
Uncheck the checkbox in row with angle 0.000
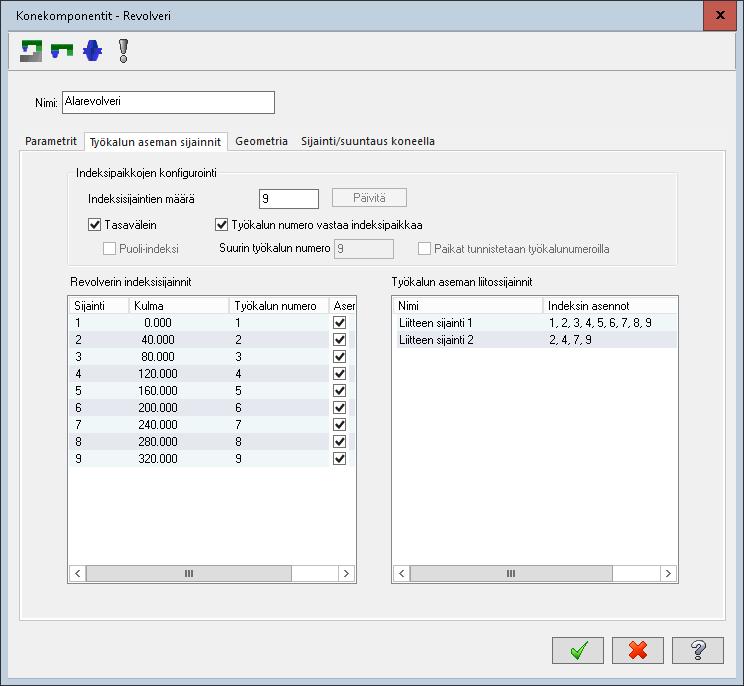(339, 323)
